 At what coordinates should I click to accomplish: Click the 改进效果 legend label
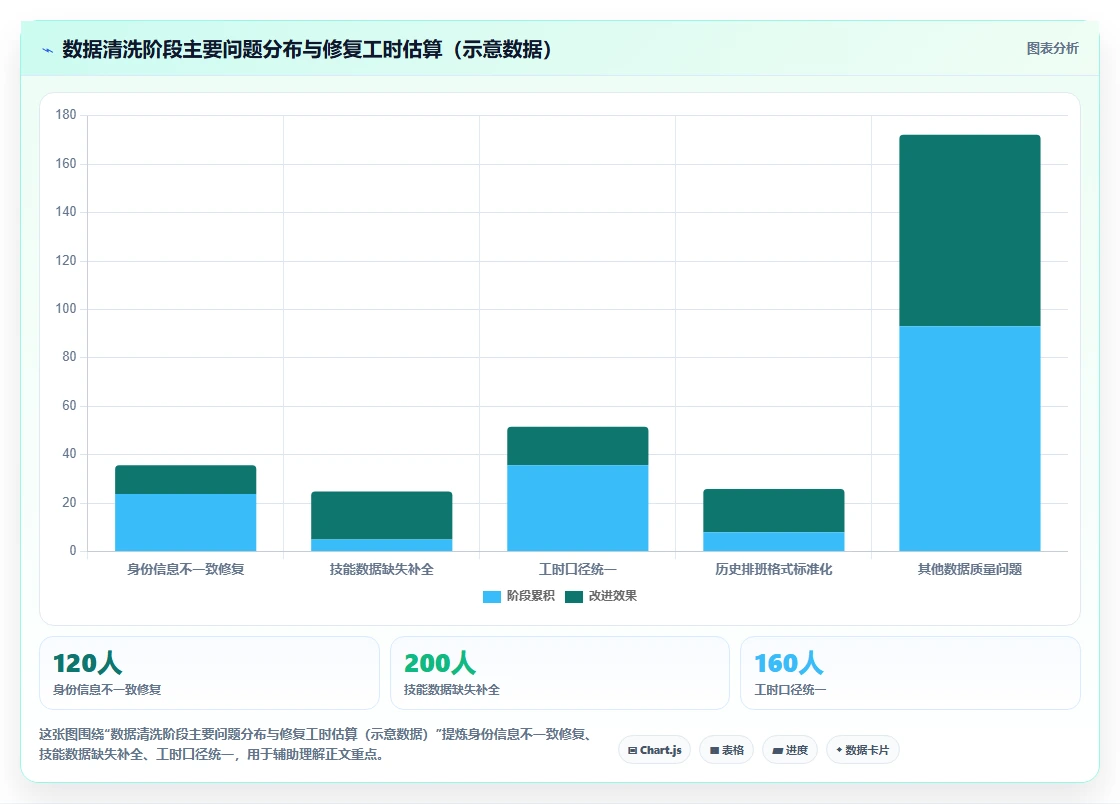[612, 596]
